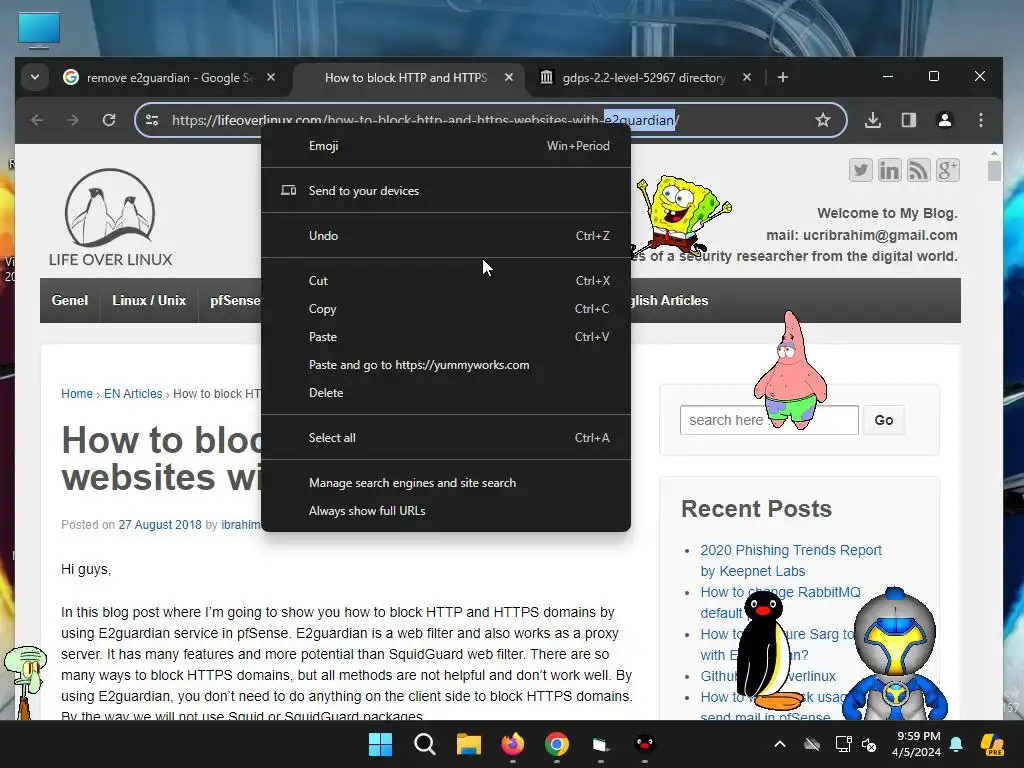Toggle Always show full URLs option
Image resolution: width=1024 pixels, height=768 pixels.
(x=446, y=511)
